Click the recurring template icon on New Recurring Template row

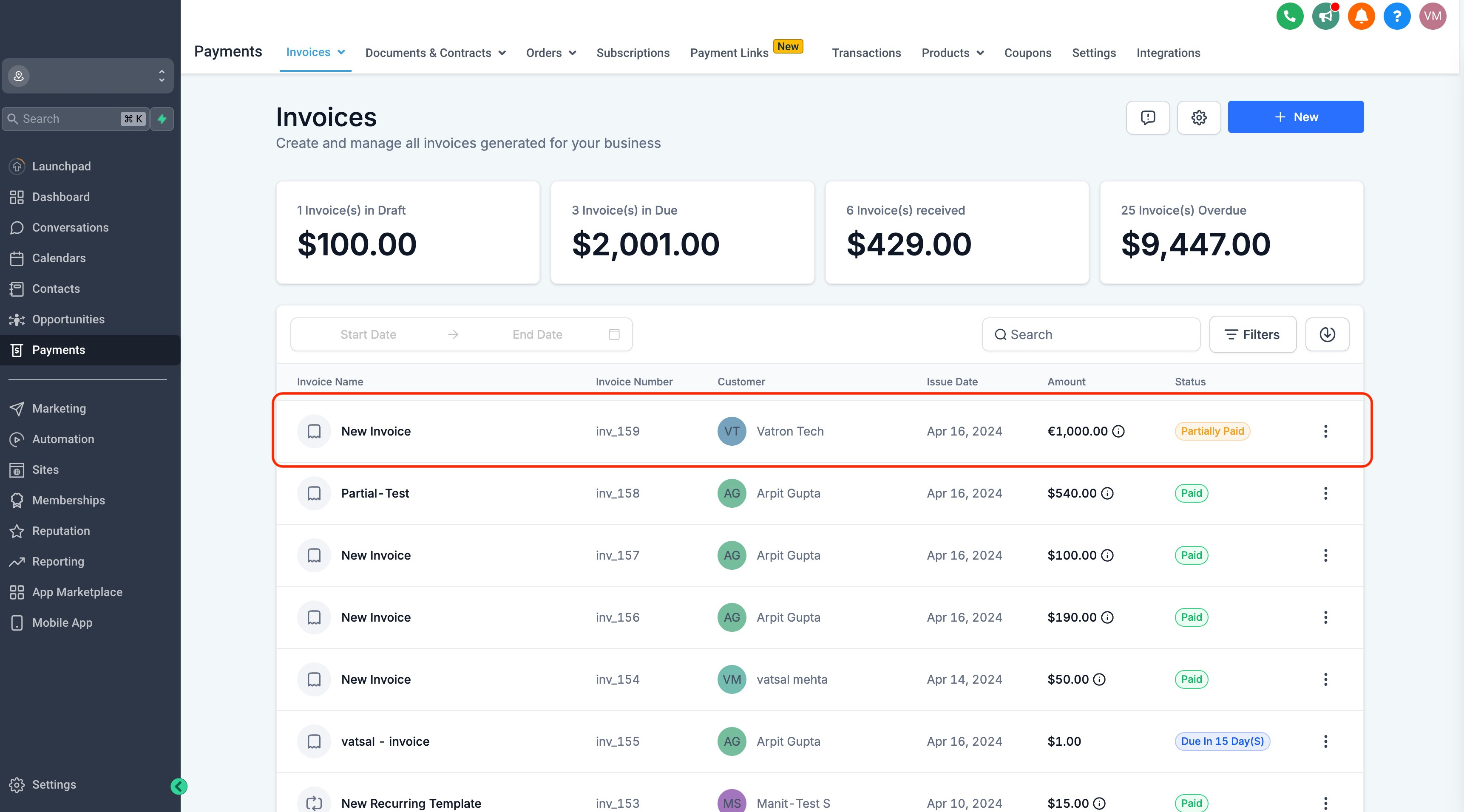(314, 803)
